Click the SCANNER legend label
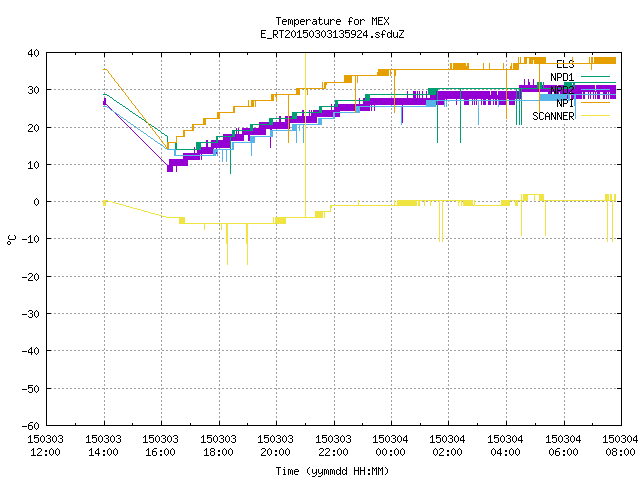 pyautogui.click(x=553, y=116)
